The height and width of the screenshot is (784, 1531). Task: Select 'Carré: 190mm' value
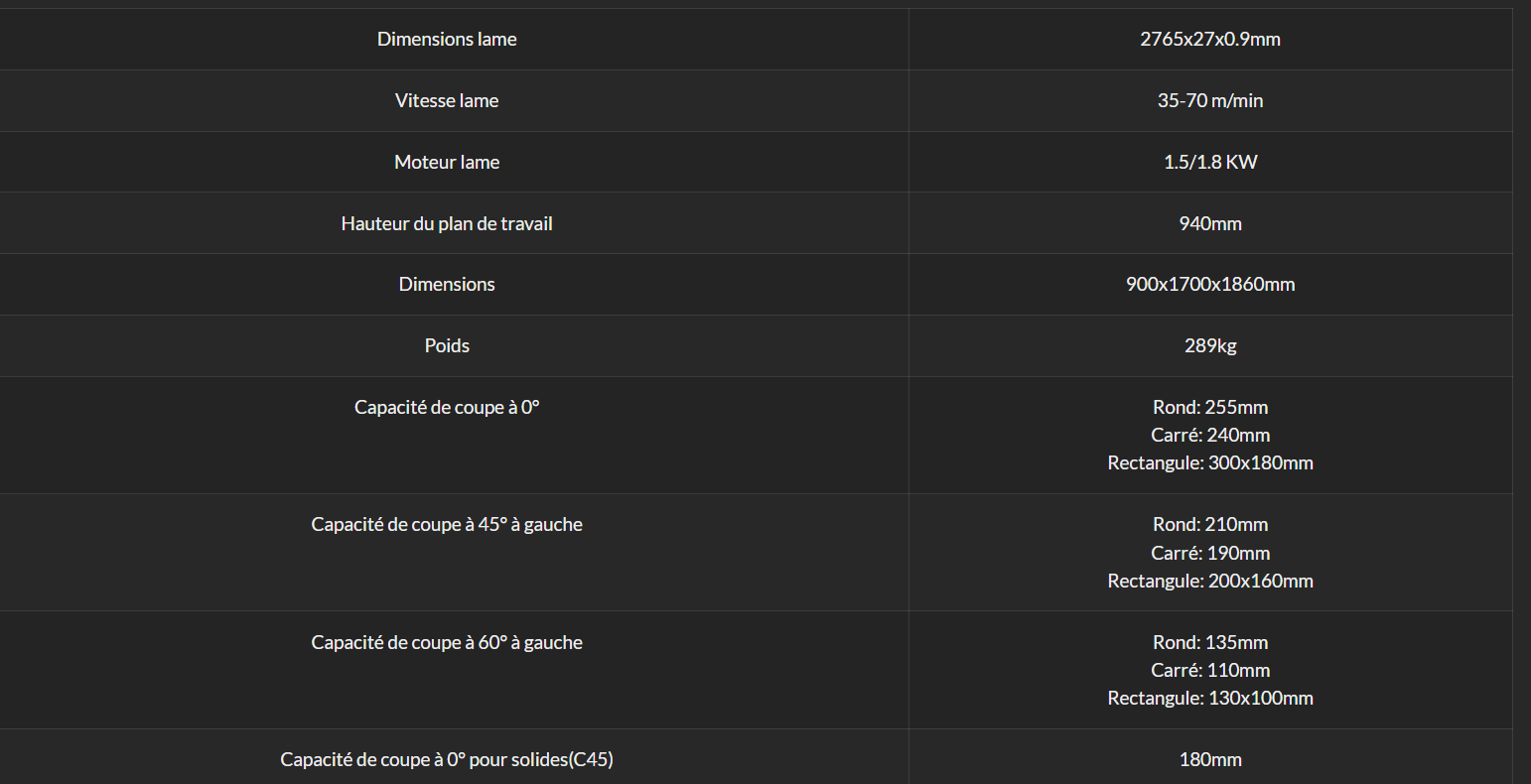pos(1210,553)
